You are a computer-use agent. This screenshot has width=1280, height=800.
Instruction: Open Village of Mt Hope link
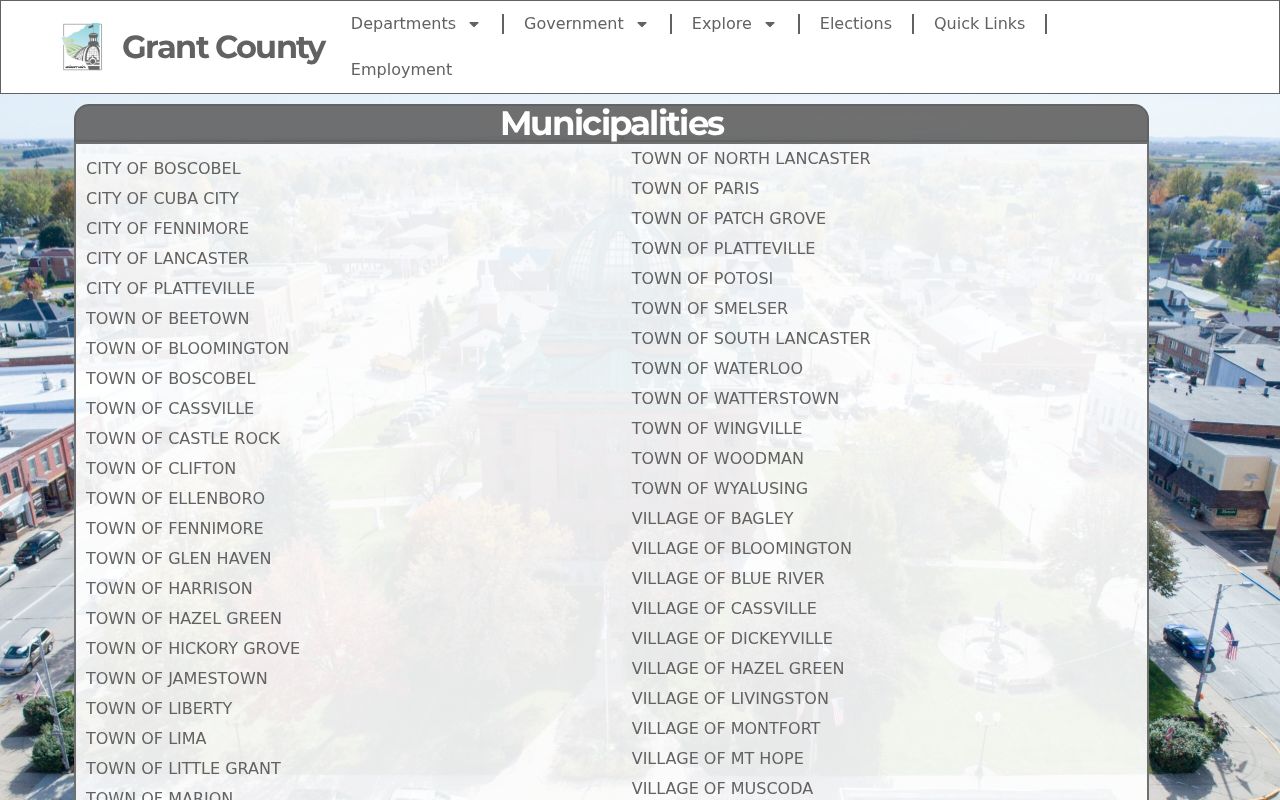tap(718, 758)
